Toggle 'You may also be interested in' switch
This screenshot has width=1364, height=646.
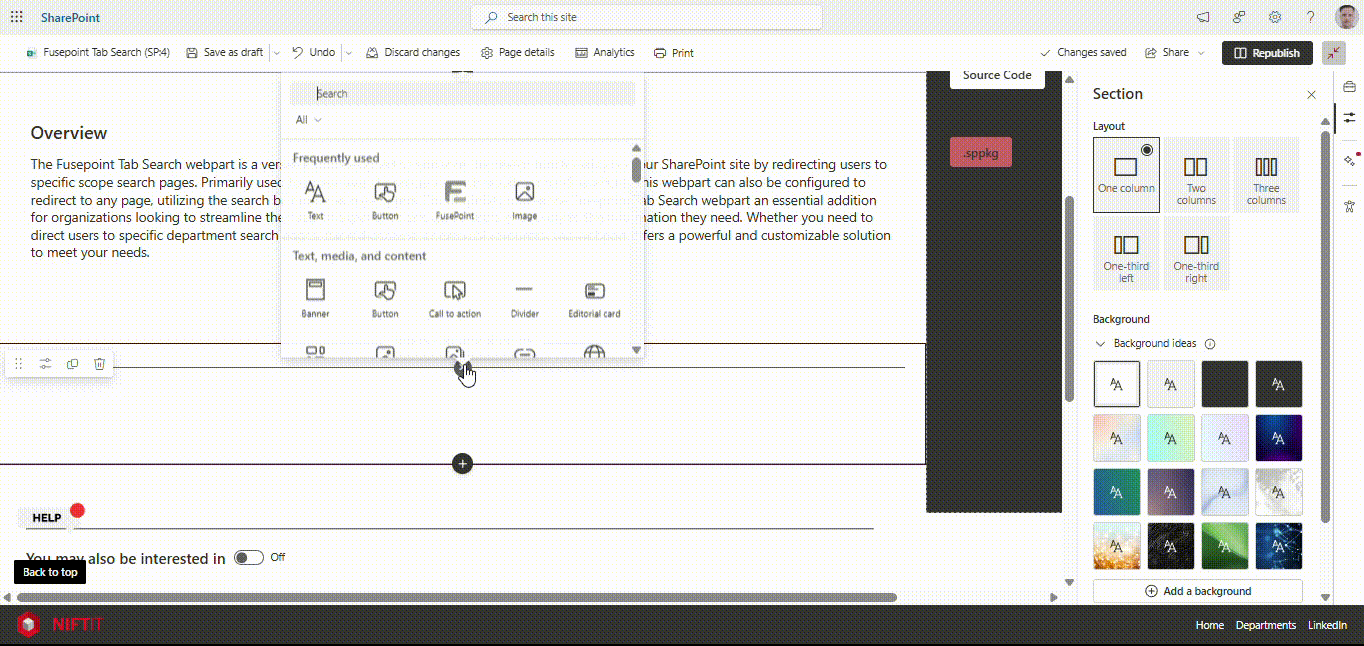(x=249, y=558)
